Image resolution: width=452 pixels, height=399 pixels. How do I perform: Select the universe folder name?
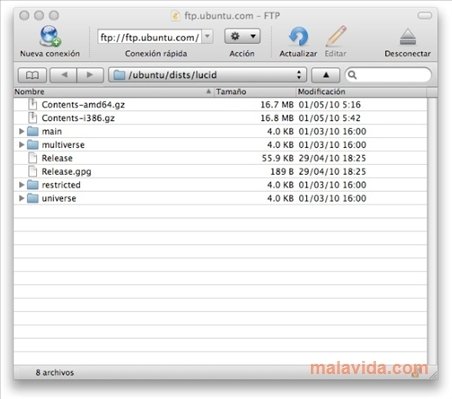click(x=59, y=198)
